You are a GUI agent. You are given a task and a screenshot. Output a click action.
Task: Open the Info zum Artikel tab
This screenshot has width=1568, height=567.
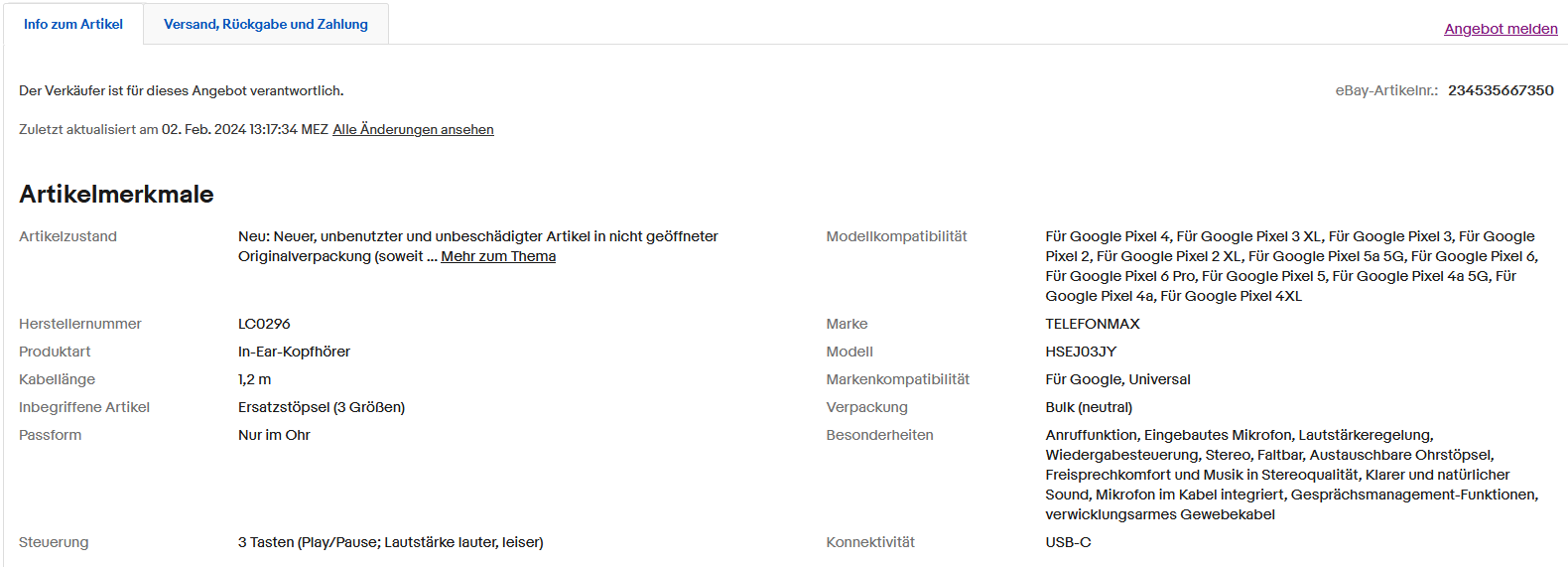[73, 24]
